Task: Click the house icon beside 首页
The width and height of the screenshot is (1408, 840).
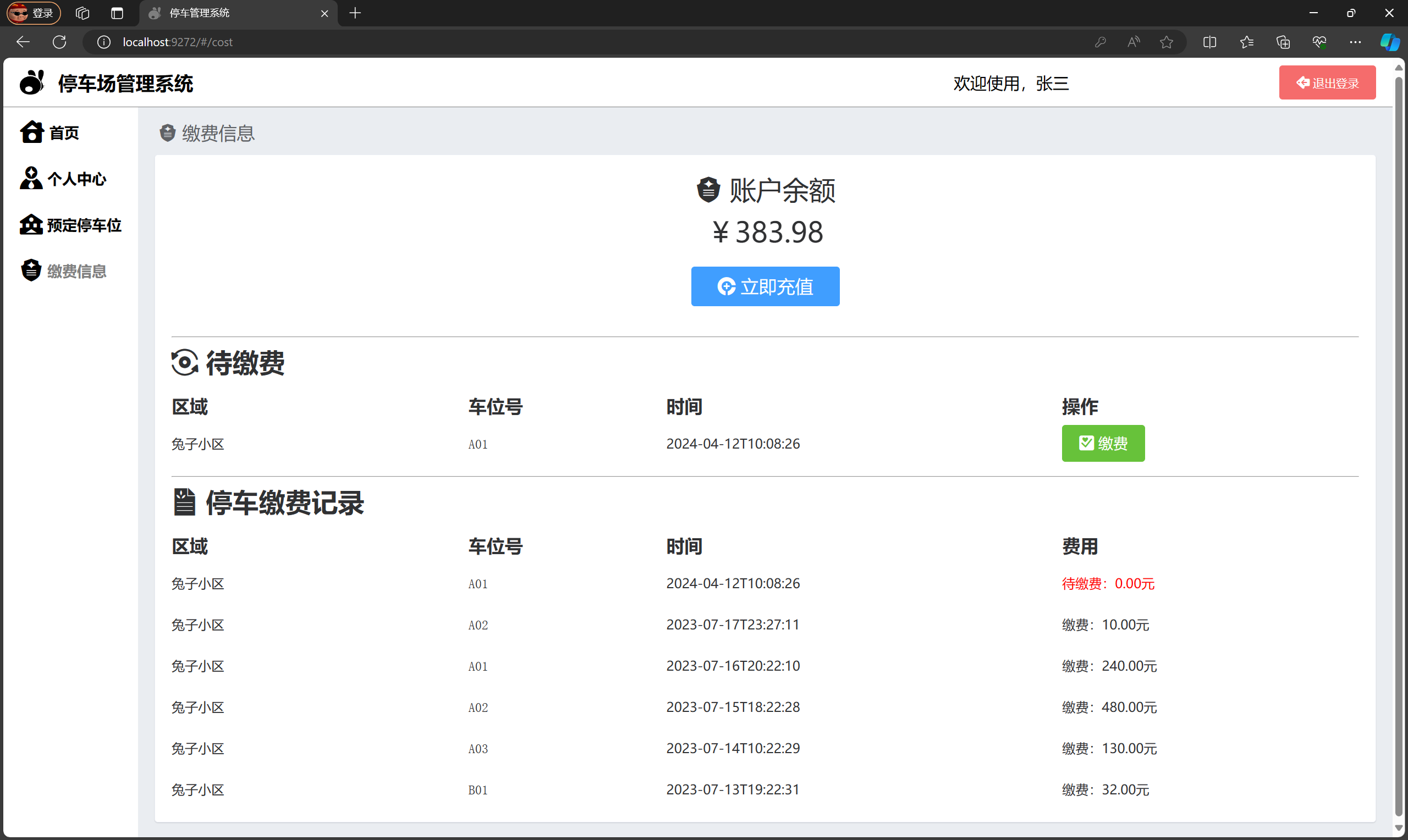Action: click(32, 132)
